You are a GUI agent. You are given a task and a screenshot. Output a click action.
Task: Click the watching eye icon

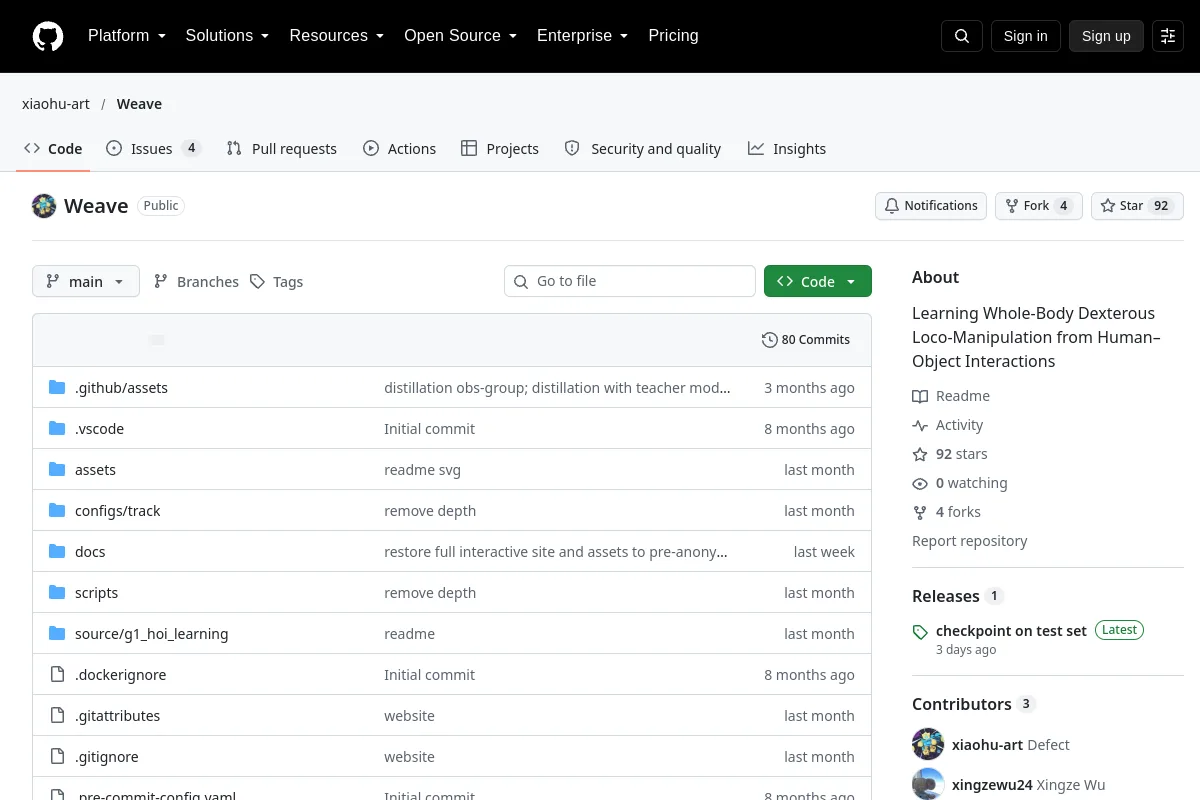[920, 483]
